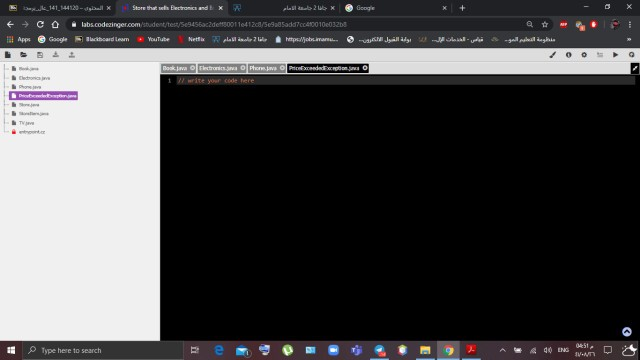The height and width of the screenshot is (360, 640).
Task: Click into the code editor line 1
Action: coord(406,80)
